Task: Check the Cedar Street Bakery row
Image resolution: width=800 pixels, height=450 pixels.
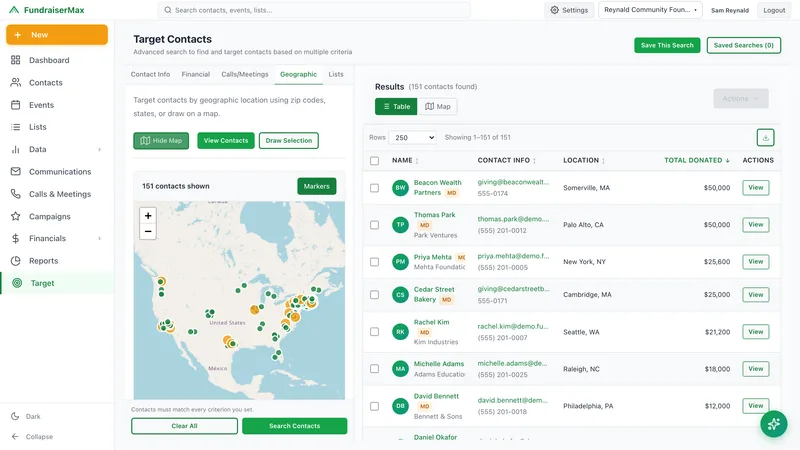Action: pyautogui.click(x=374, y=294)
